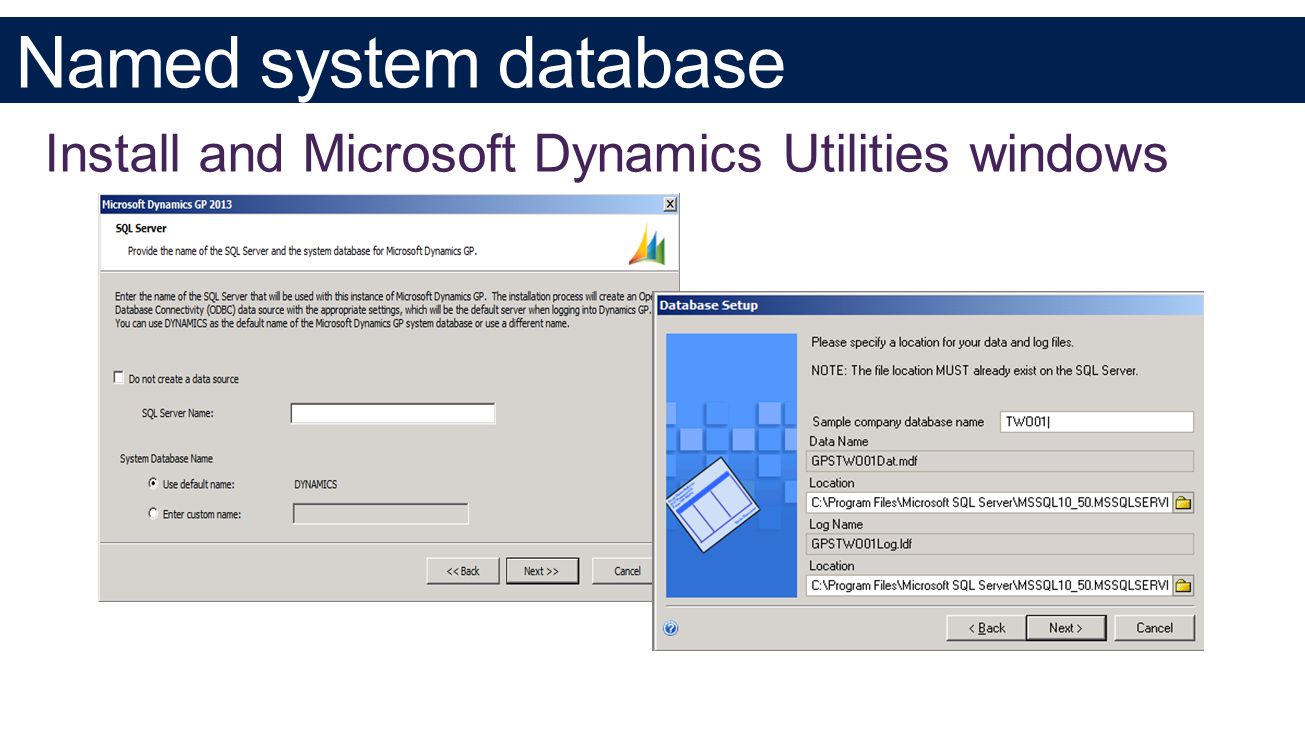1305x734 pixels.
Task: Go Back in the Database Setup wizard
Action: [986, 628]
